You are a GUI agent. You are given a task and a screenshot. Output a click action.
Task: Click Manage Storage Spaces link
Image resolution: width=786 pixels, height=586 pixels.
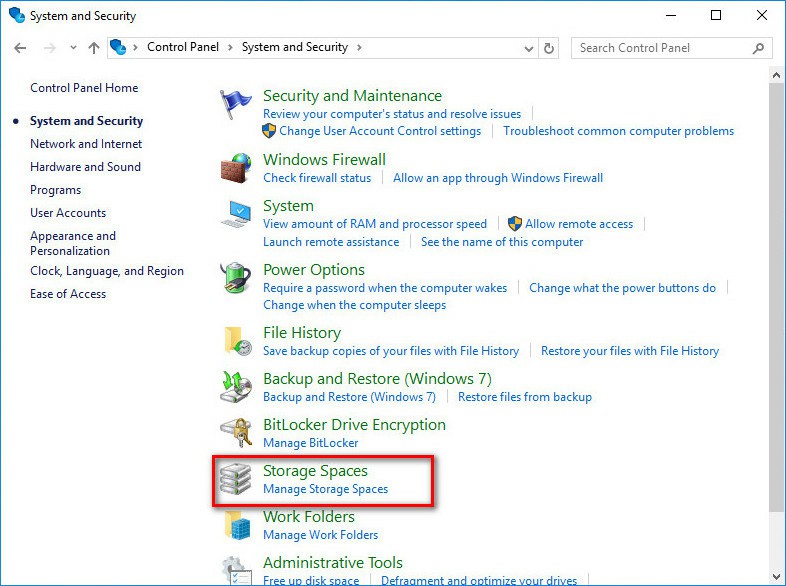325,489
